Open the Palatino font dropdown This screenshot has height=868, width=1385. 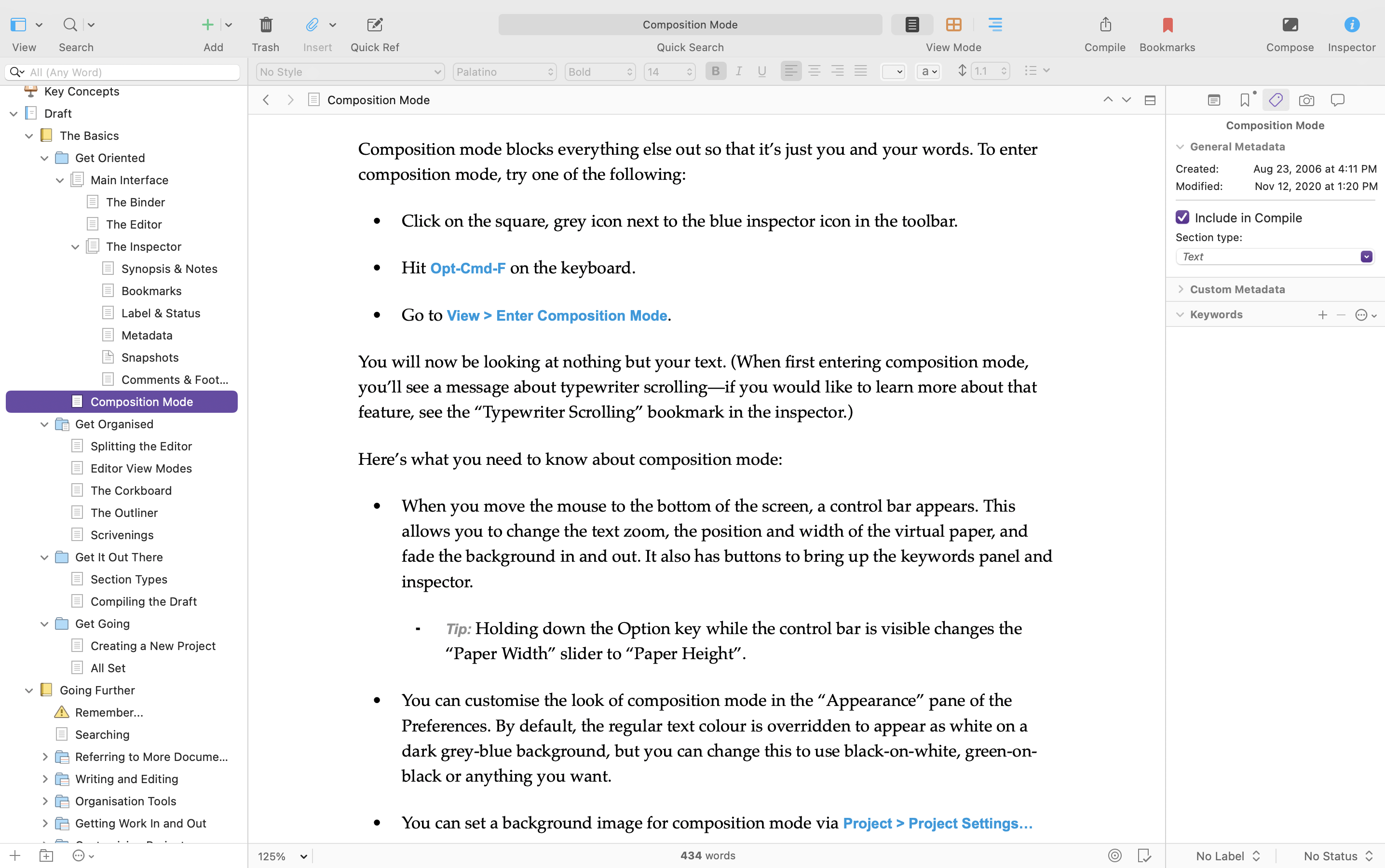coord(504,72)
